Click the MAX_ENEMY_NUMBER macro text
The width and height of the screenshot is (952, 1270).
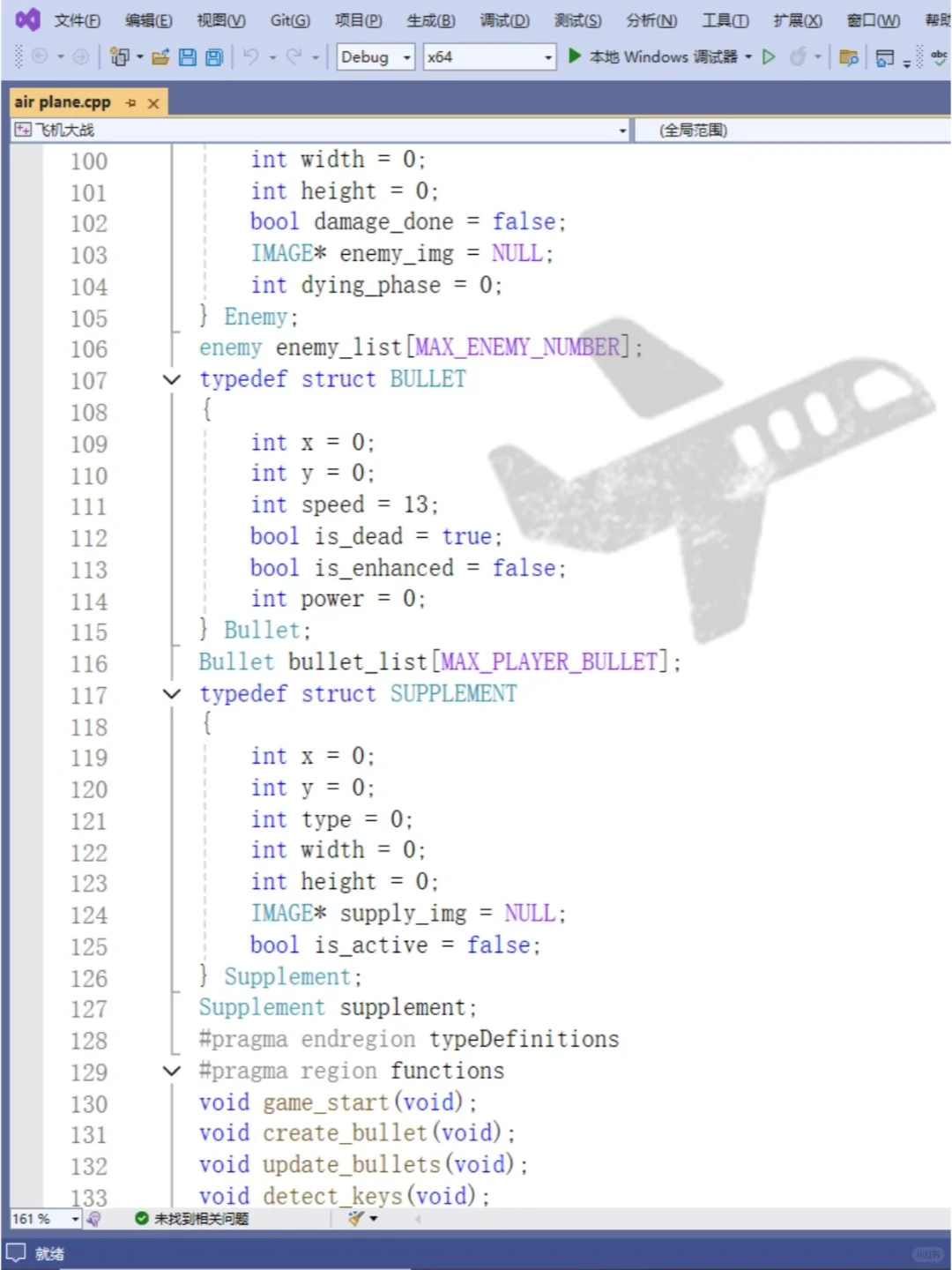517,347
